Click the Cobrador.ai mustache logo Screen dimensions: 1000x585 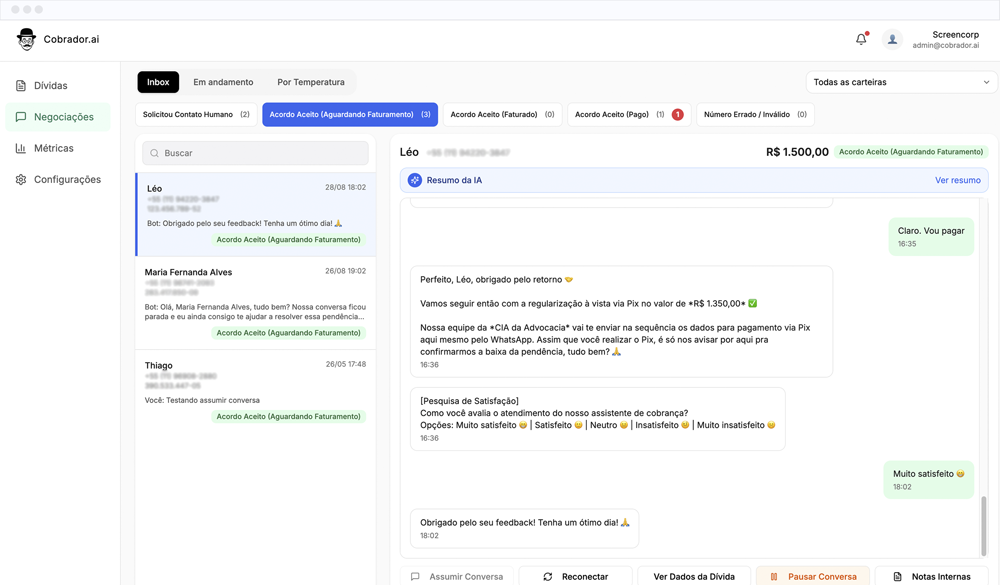(26, 40)
